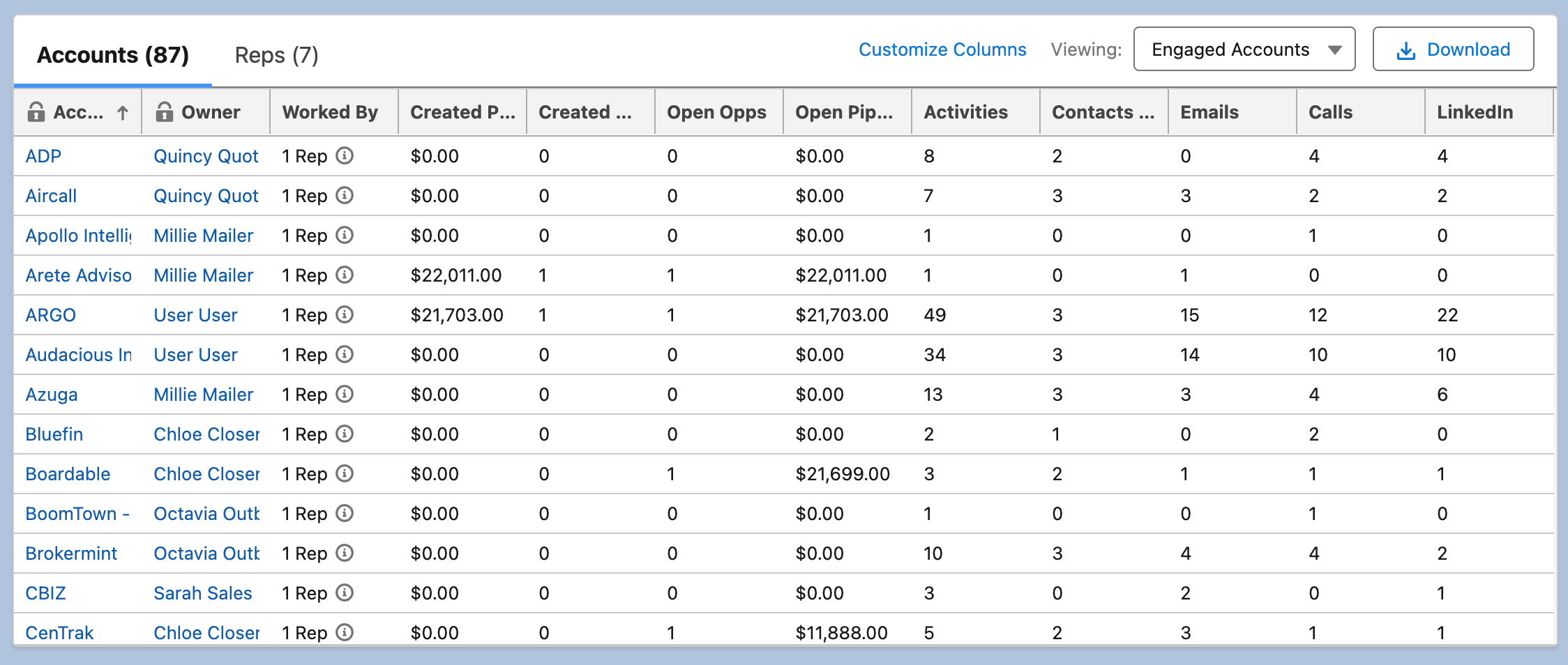Viewport: 1568px width, 665px height.
Task: Click info icon in ARGO's Worked By cell
Action: click(x=345, y=314)
